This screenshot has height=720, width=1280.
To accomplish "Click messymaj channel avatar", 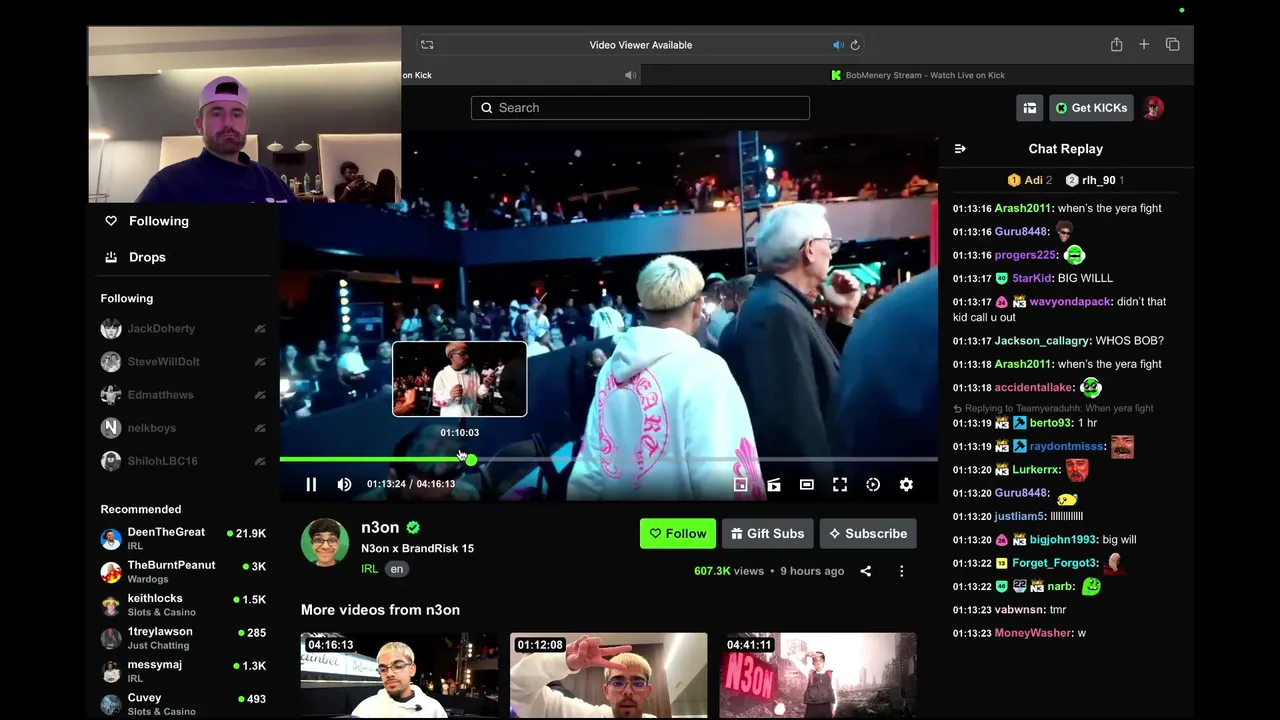I will [x=111, y=671].
